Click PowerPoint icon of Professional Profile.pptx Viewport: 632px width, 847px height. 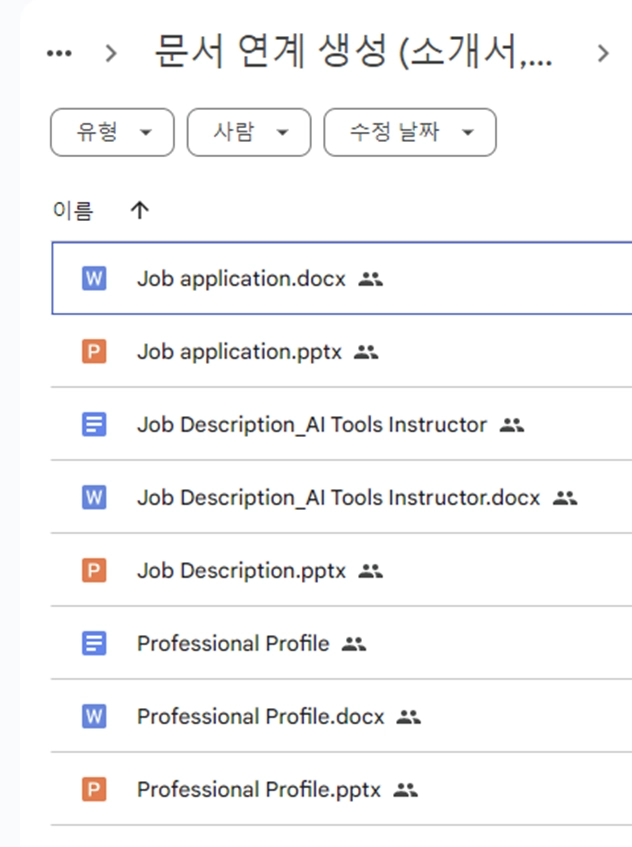tap(93, 790)
